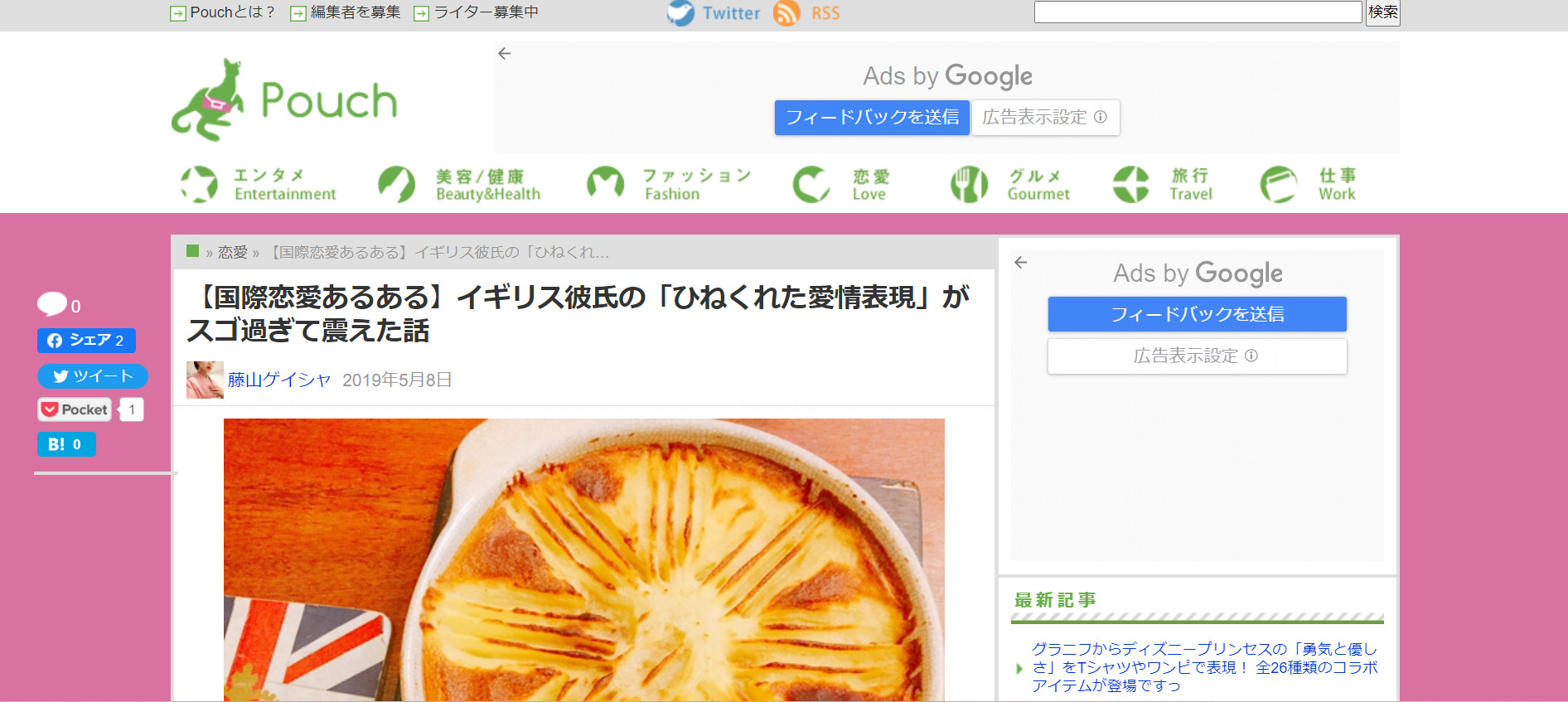Click author avatar of 藤山ゲイシャ
The height and width of the screenshot is (702, 1568).
[x=205, y=380]
